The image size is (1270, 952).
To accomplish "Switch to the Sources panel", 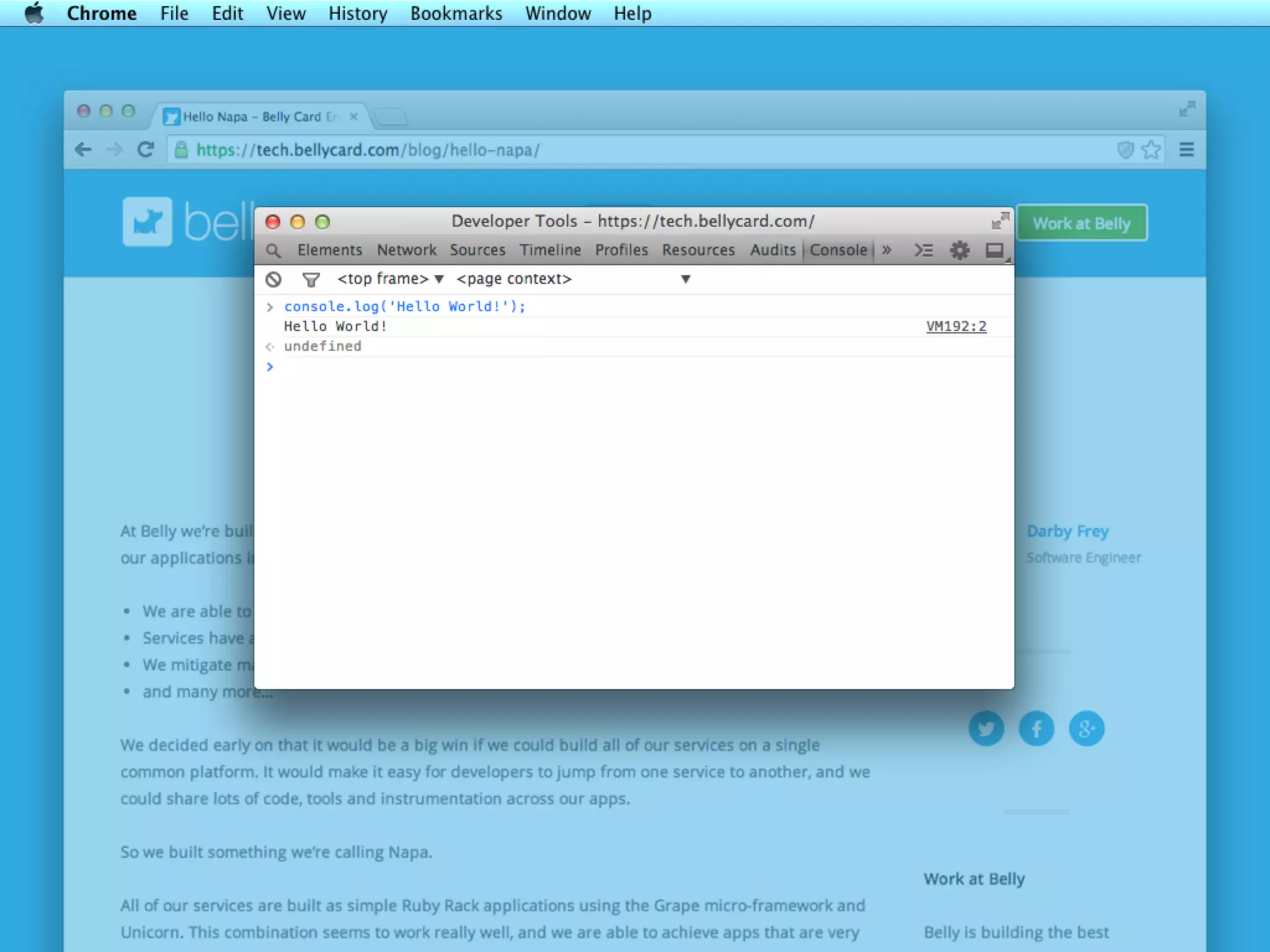I will point(477,250).
